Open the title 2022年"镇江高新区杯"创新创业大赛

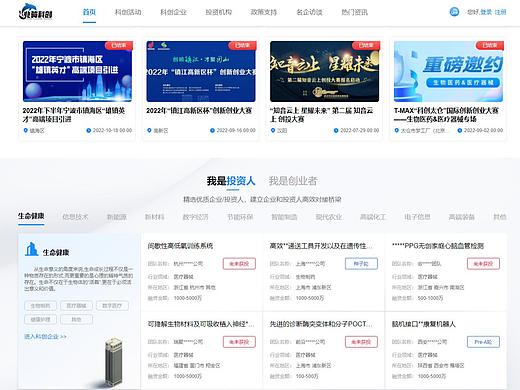pyautogui.click(x=199, y=110)
